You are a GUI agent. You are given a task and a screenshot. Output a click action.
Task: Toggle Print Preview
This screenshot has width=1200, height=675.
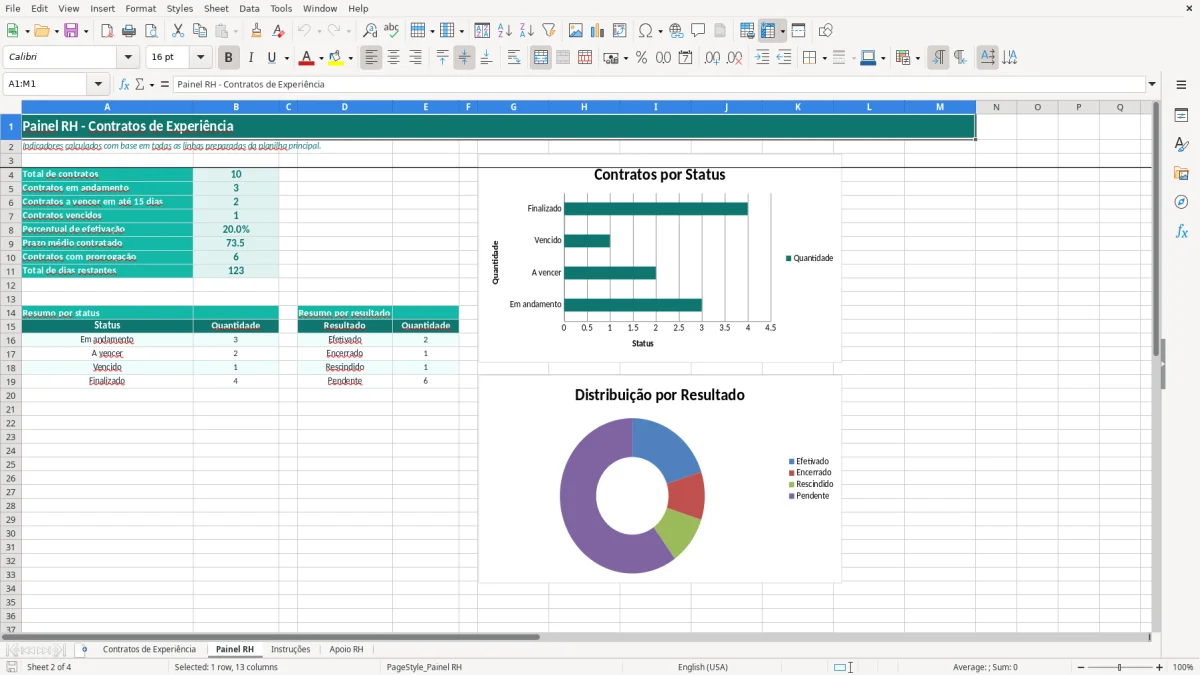pos(151,31)
